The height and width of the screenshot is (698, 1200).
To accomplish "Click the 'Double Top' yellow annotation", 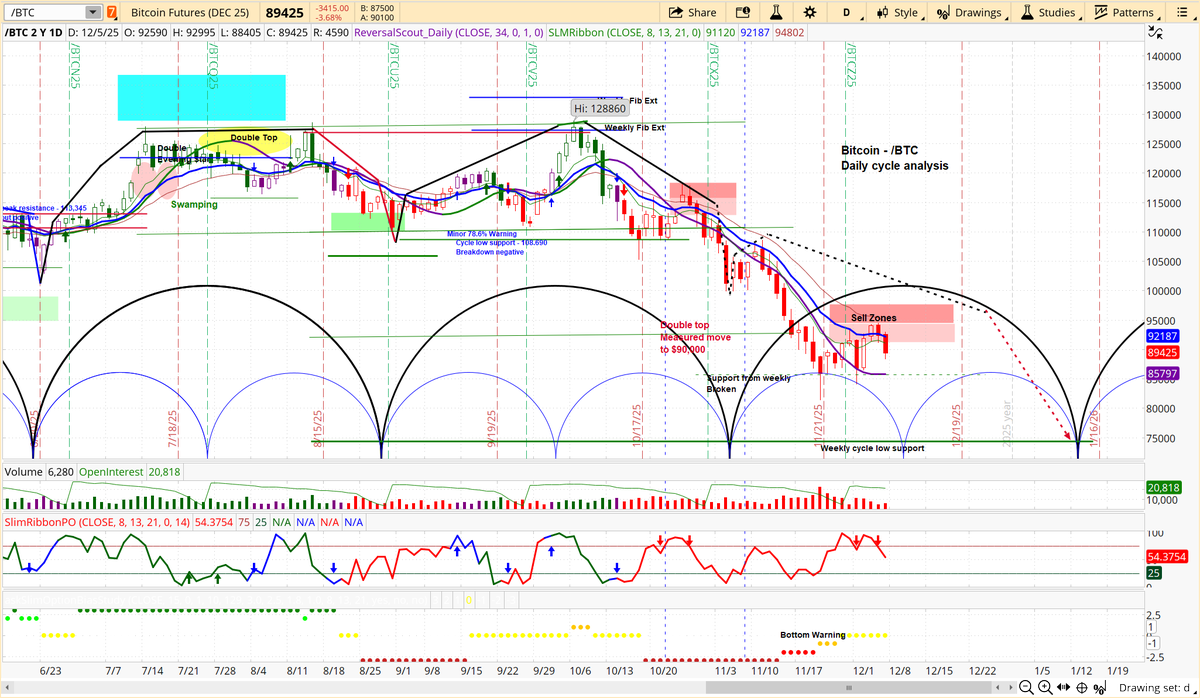I will click(x=253, y=138).
